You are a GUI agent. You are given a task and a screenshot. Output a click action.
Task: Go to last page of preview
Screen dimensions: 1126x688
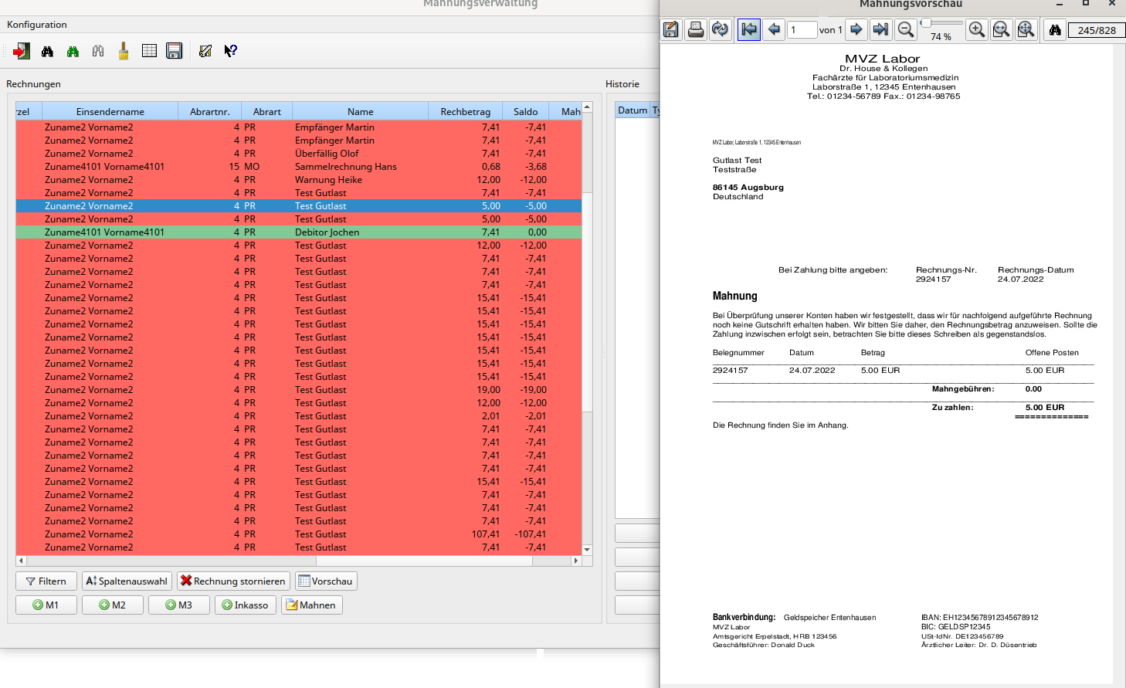pos(880,30)
